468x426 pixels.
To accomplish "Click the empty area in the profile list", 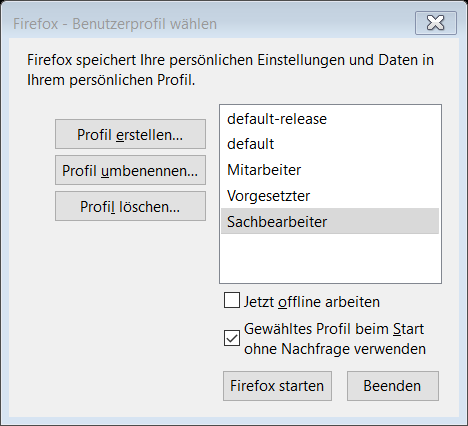I will [x=330, y=258].
